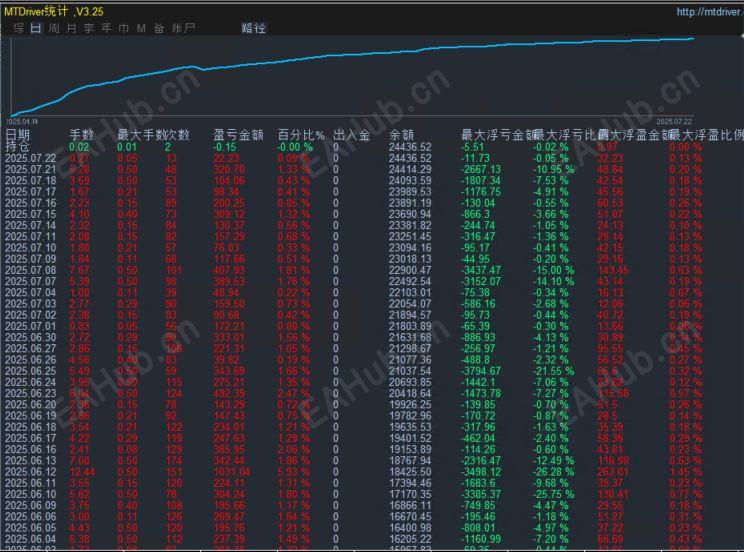The width and height of the screenshot is (744, 552).
Task: Click max floating loss -3794.67
Action: pos(481,371)
